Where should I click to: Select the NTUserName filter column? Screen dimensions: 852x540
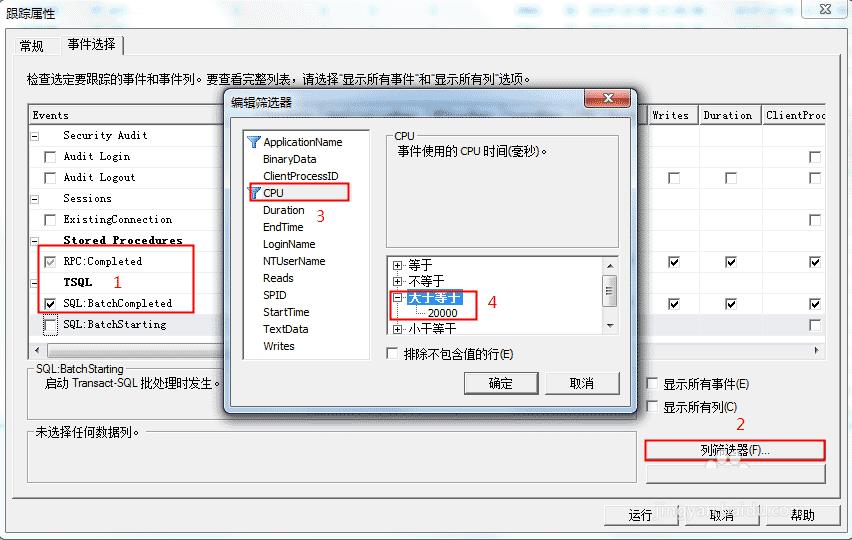coord(294,261)
